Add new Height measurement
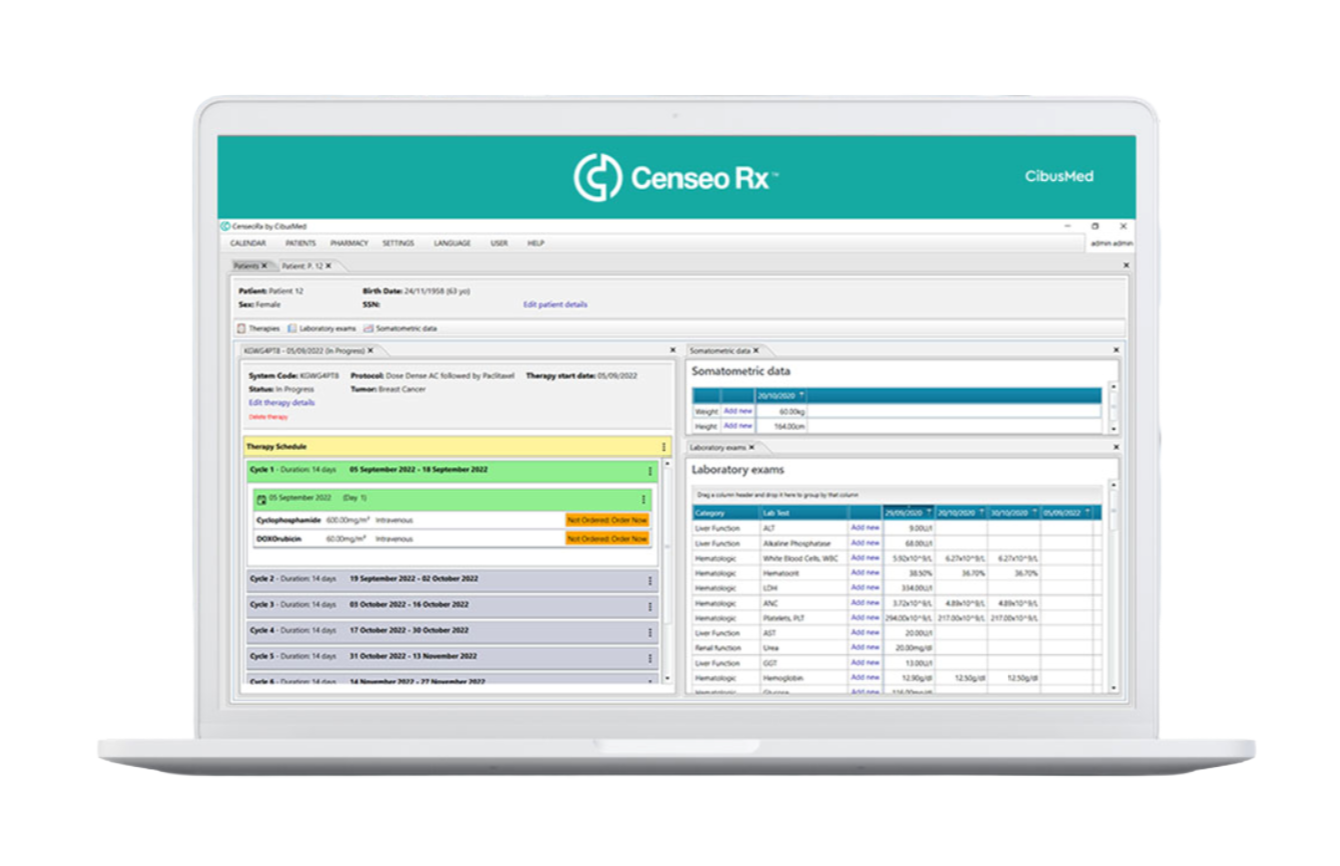 pyautogui.click(x=738, y=425)
